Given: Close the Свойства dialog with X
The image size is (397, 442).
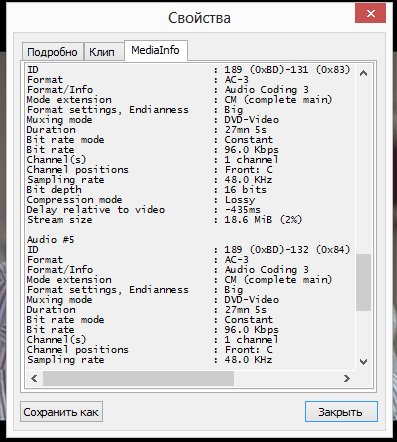Looking at the screenshot, I should [x=370, y=13].
